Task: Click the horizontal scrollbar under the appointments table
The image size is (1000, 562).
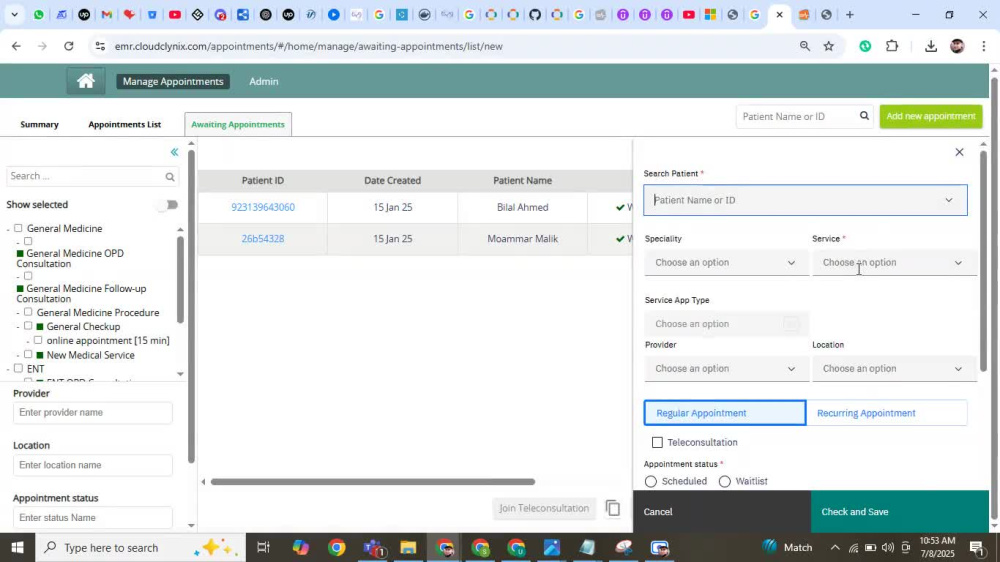Action: (373, 482)
